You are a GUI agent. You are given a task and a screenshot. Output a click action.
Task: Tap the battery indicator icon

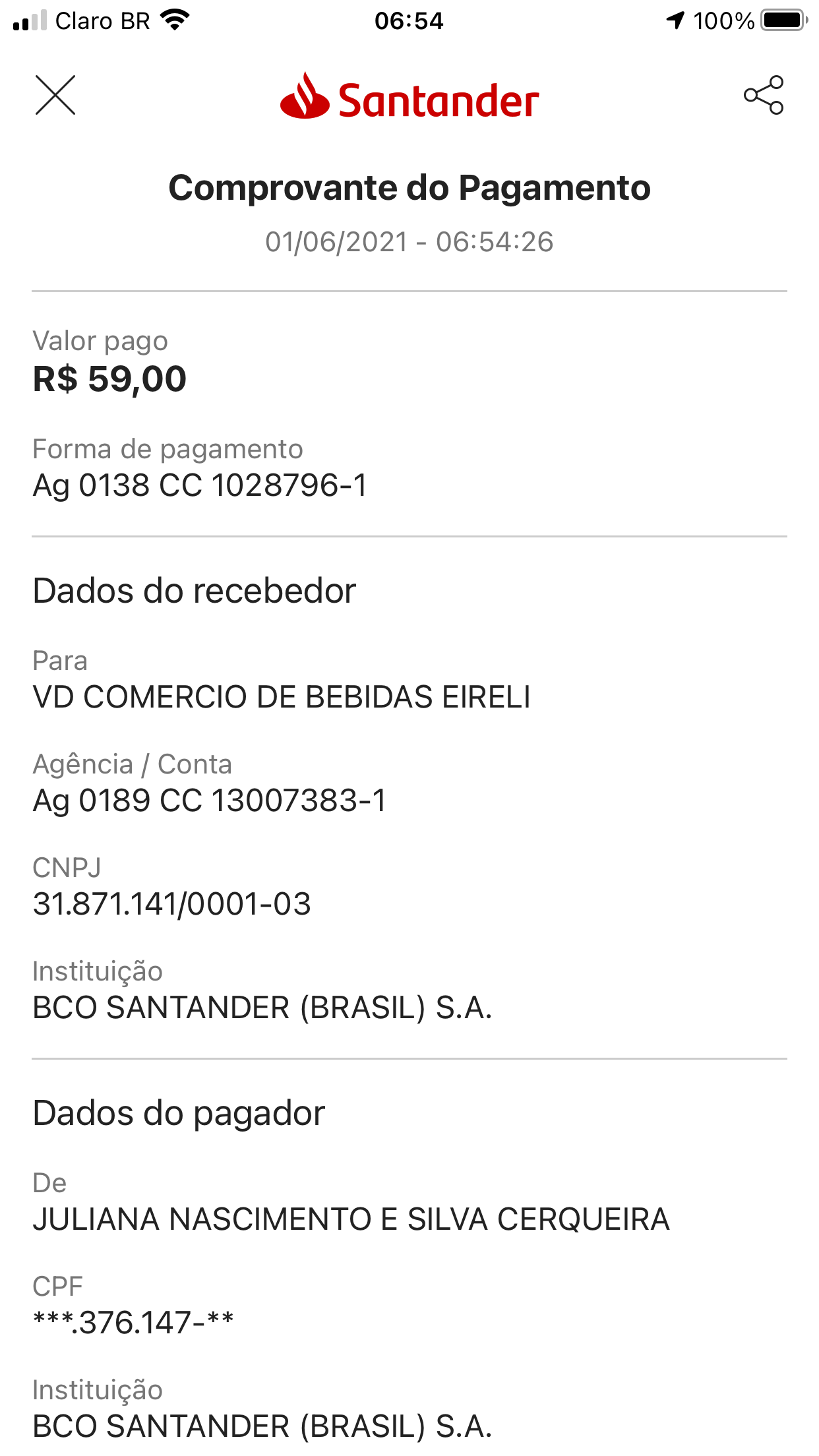pyautogui.click(x=783, y=20)
